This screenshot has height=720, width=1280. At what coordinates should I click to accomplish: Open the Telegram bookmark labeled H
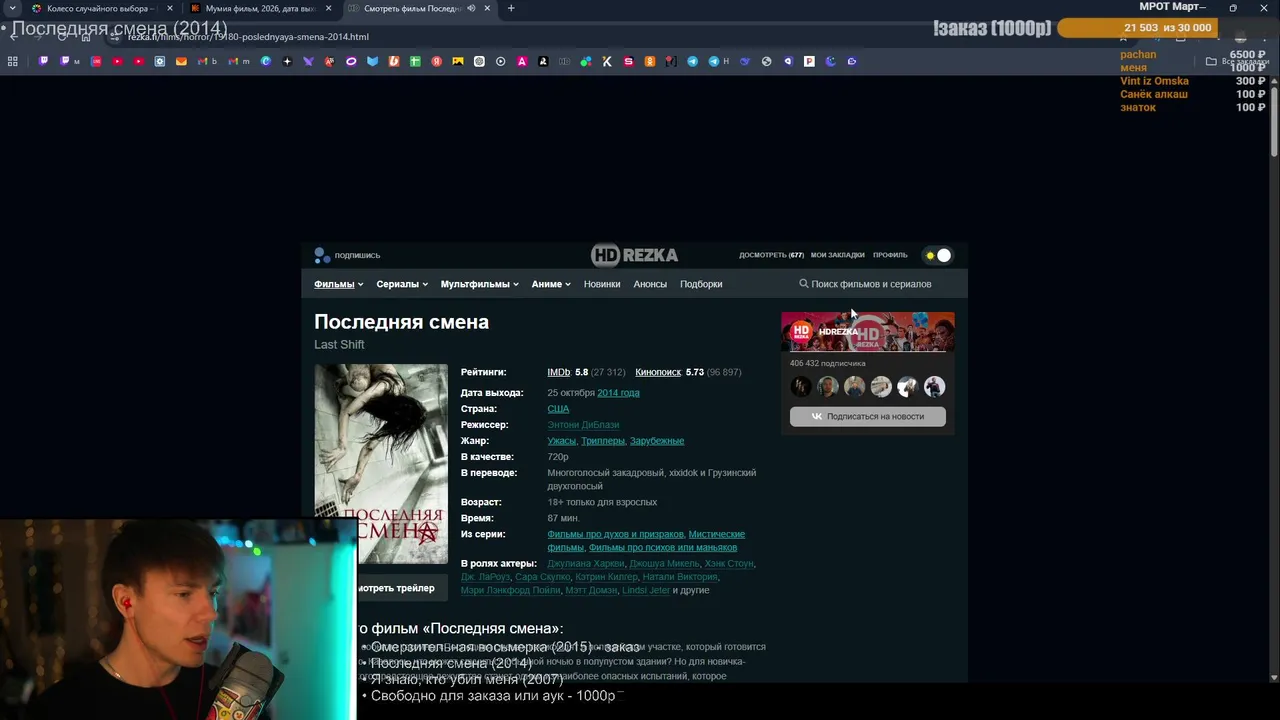pyautogui.click(x=719, y=61)
